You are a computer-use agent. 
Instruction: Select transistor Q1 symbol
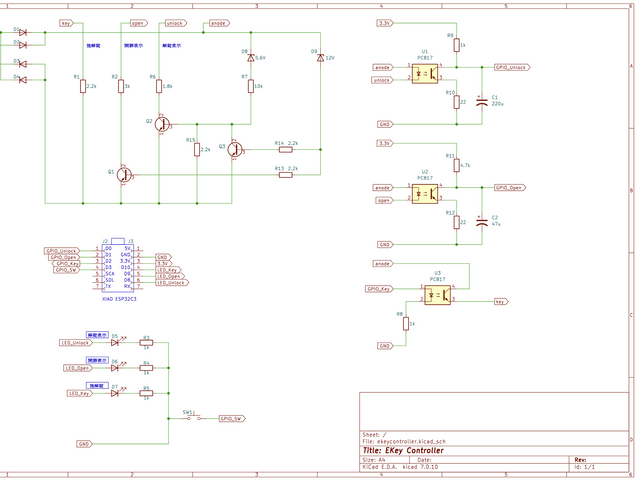122,174
